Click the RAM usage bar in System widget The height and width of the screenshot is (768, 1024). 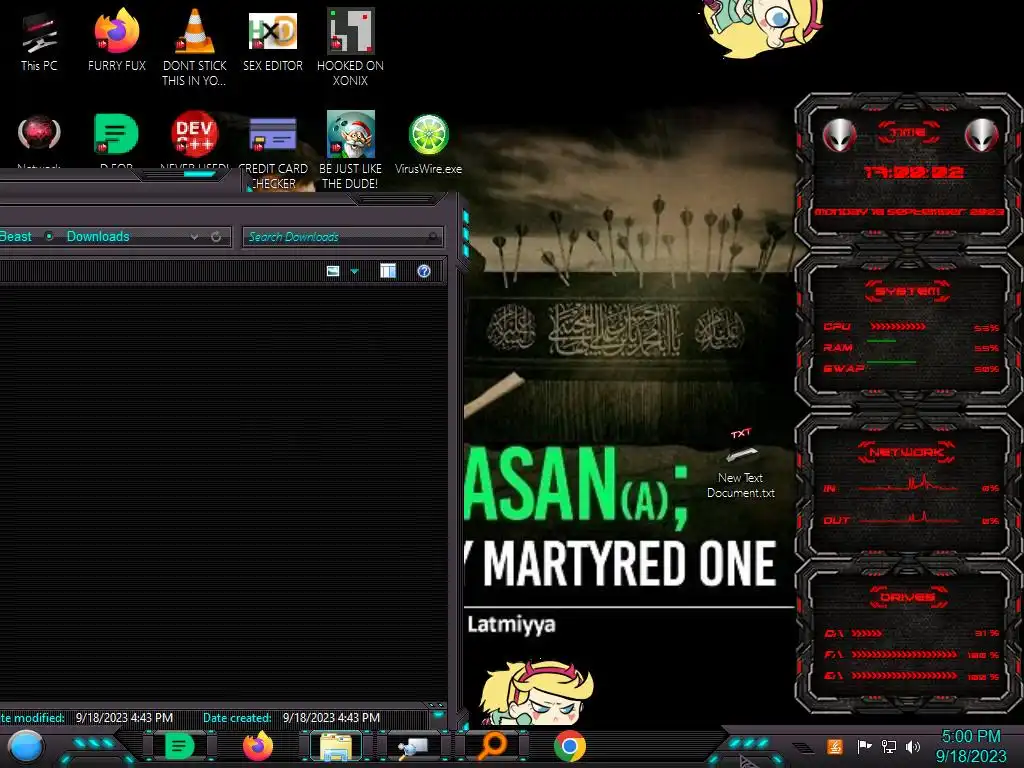tap(881, 342)
